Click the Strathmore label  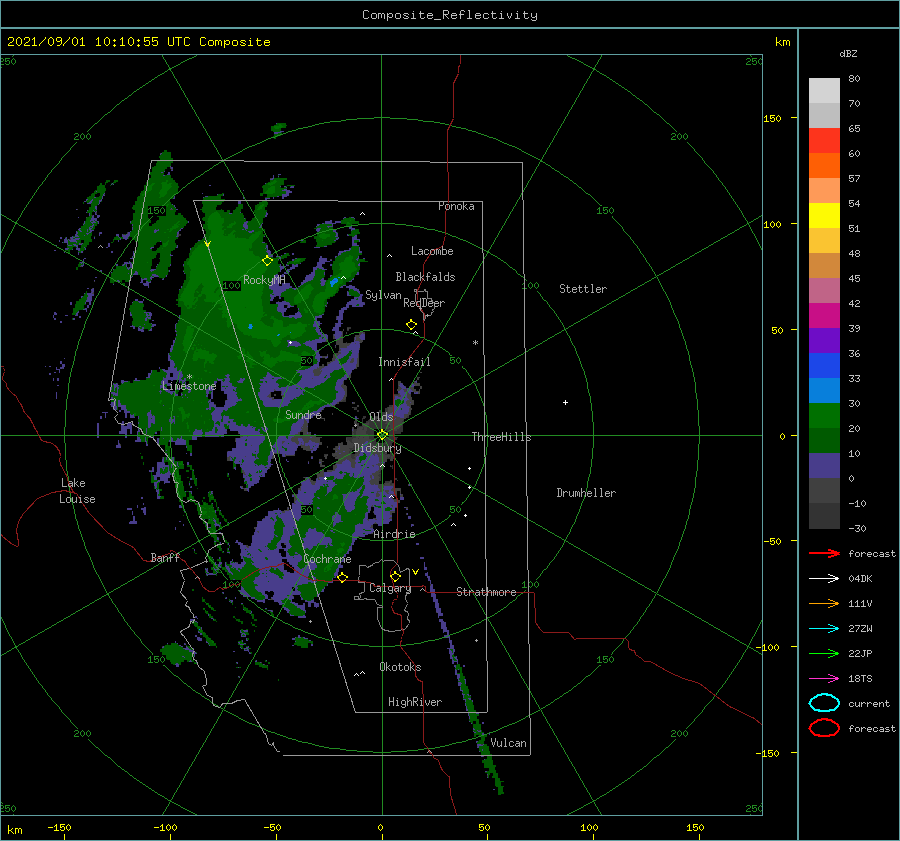pos(486,592)
